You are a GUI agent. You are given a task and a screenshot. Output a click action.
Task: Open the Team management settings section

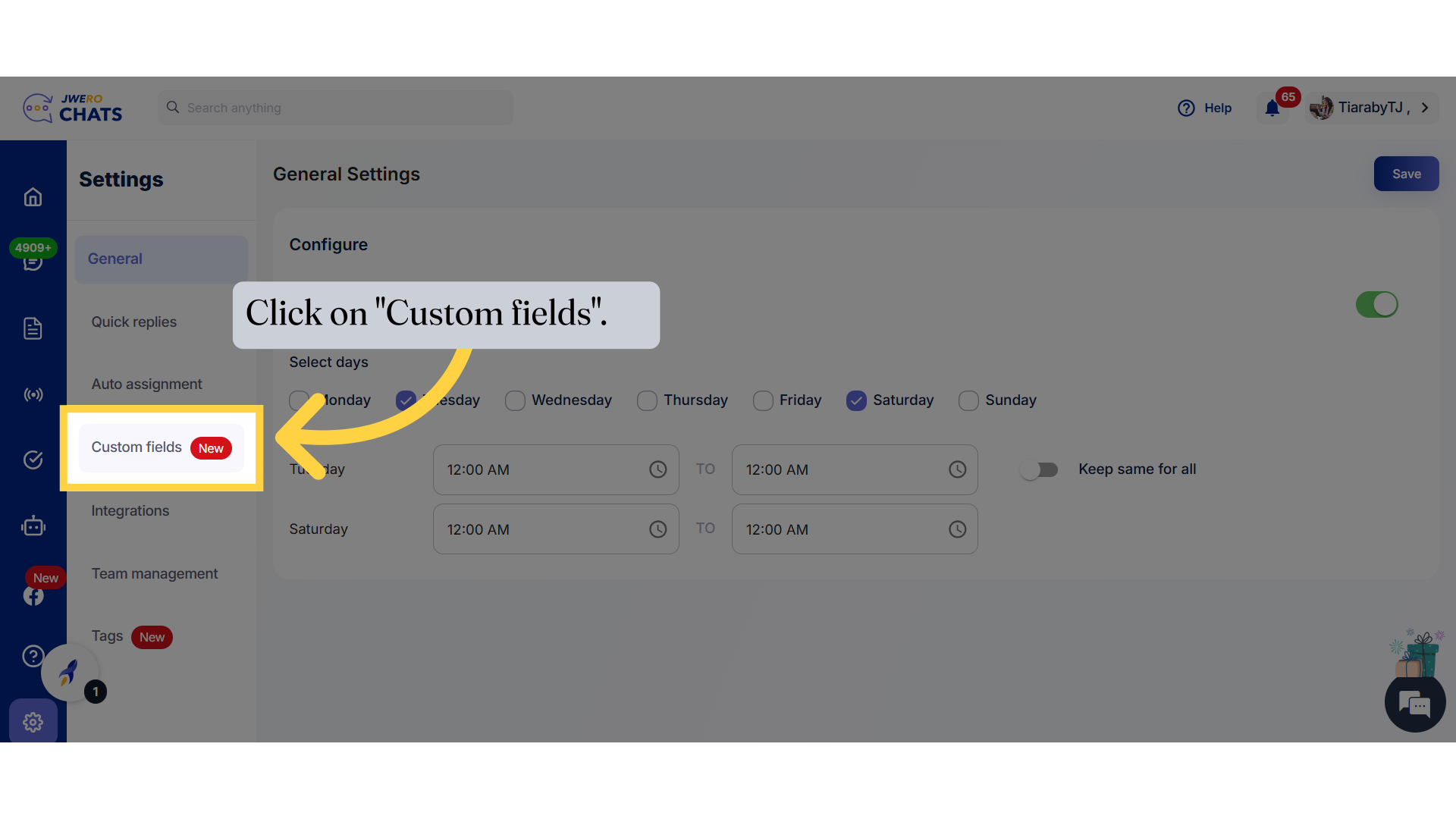point(154,573)
